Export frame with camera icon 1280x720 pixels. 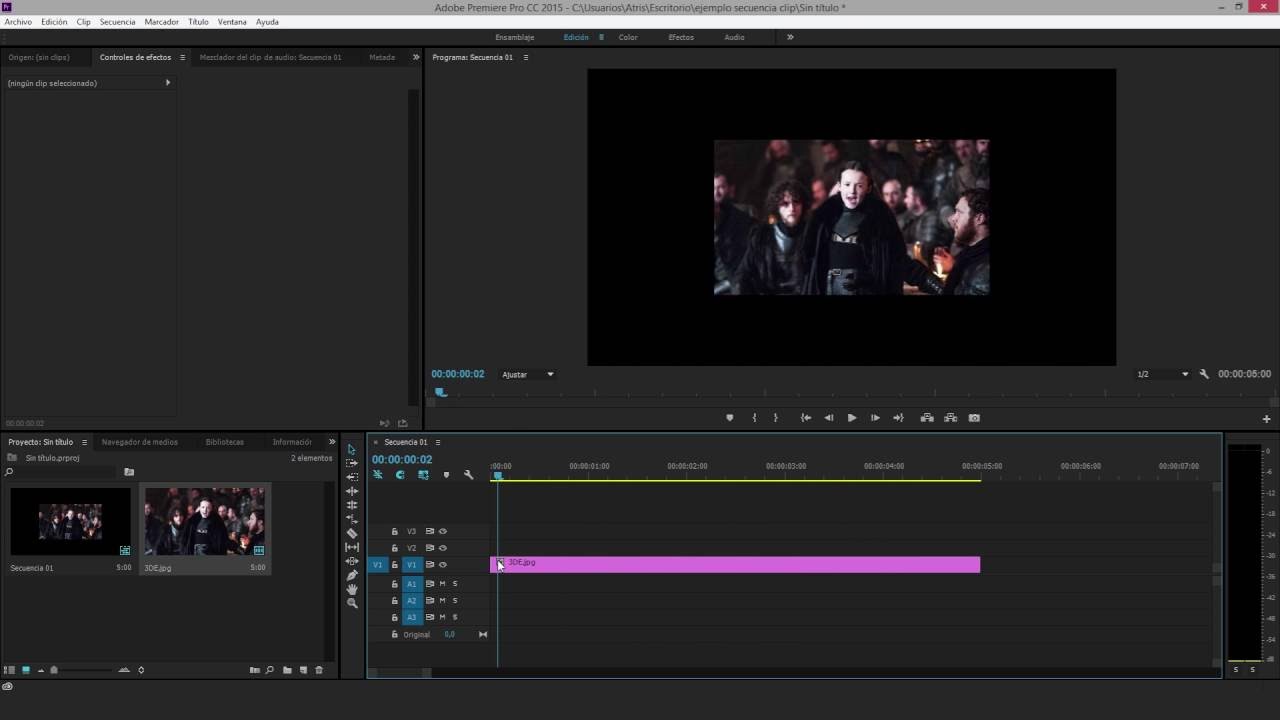coord(974,418)
